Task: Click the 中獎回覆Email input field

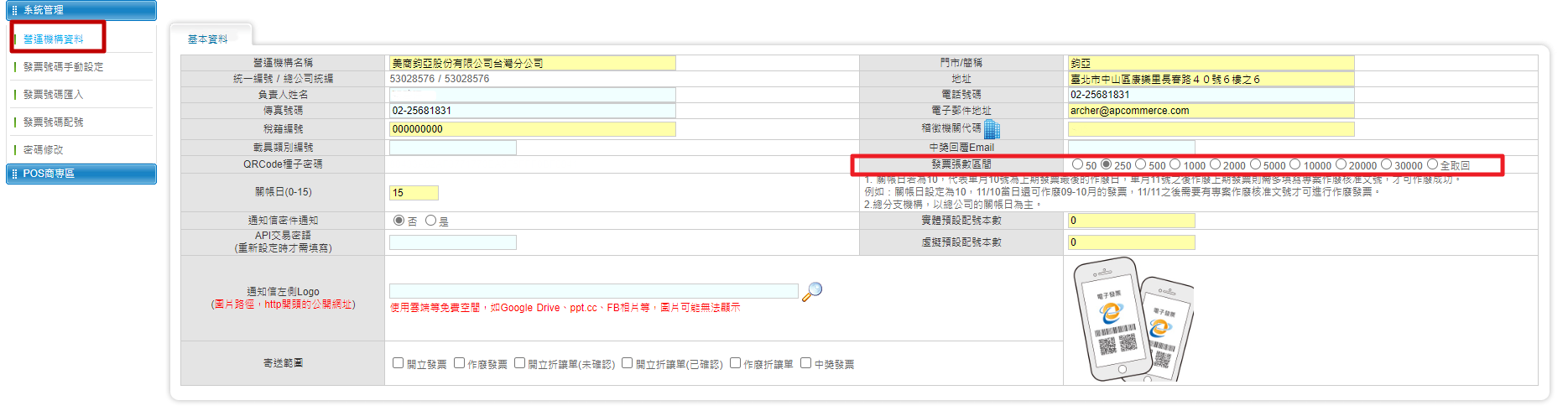Action: point(1131,148)
